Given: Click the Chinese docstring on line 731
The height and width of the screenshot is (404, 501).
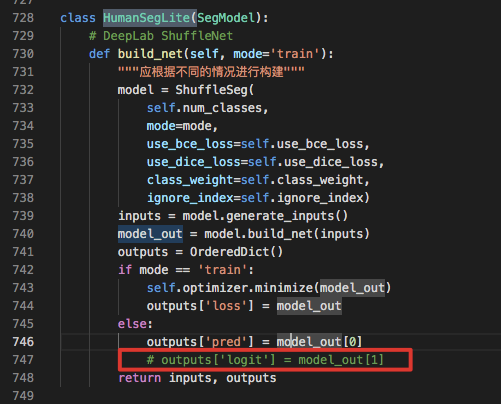Looking at the screenshot, I should (211, 72).
